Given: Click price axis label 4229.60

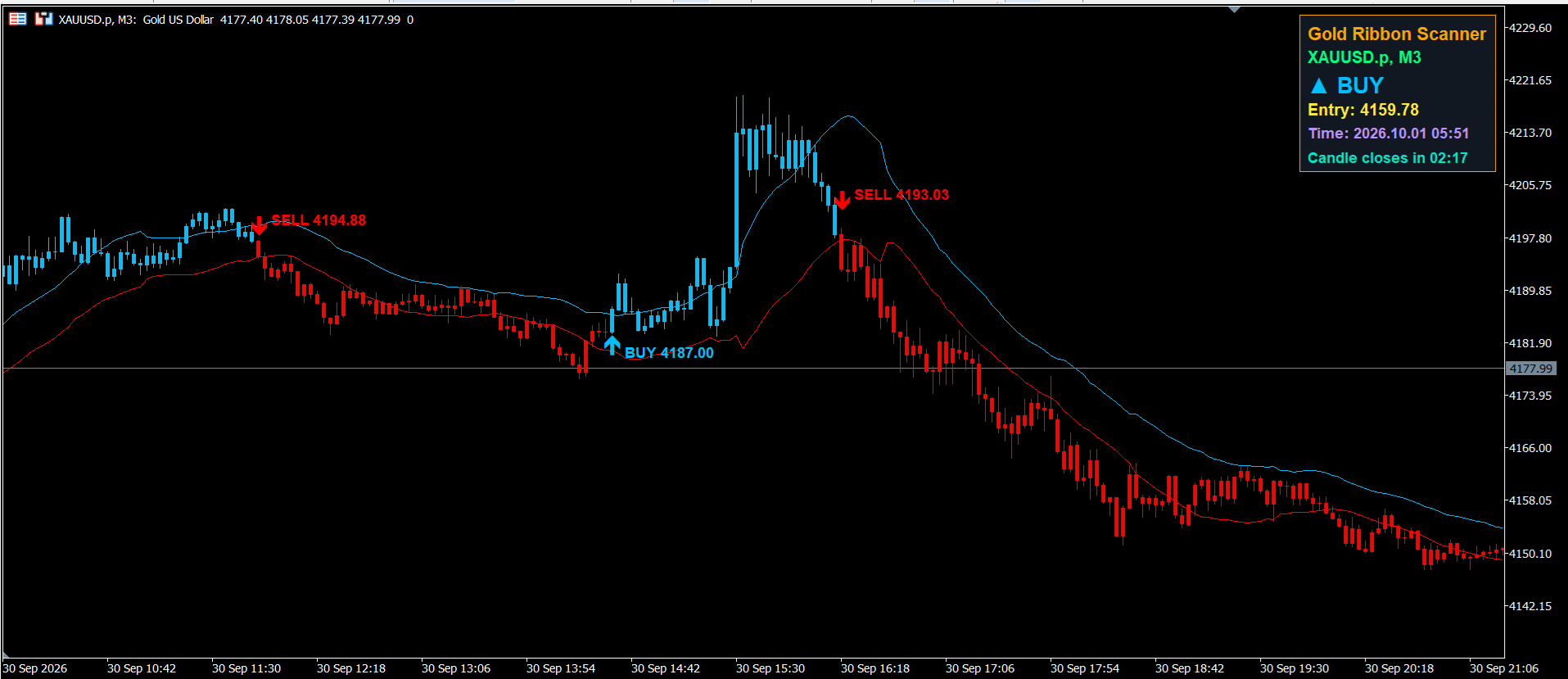Looking at the screenshot, I should pyautogui.click(x=1530, y=28).
